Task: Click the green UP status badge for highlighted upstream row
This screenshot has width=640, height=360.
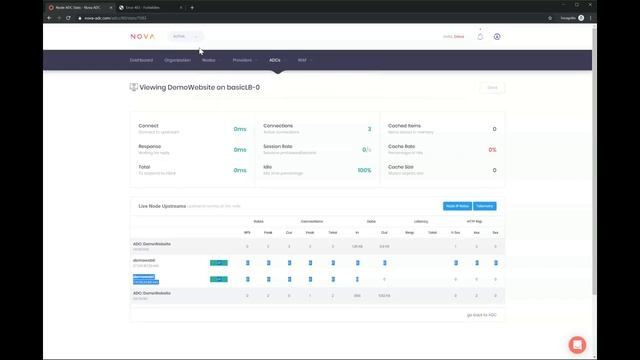Action: (x=219, y=279)
